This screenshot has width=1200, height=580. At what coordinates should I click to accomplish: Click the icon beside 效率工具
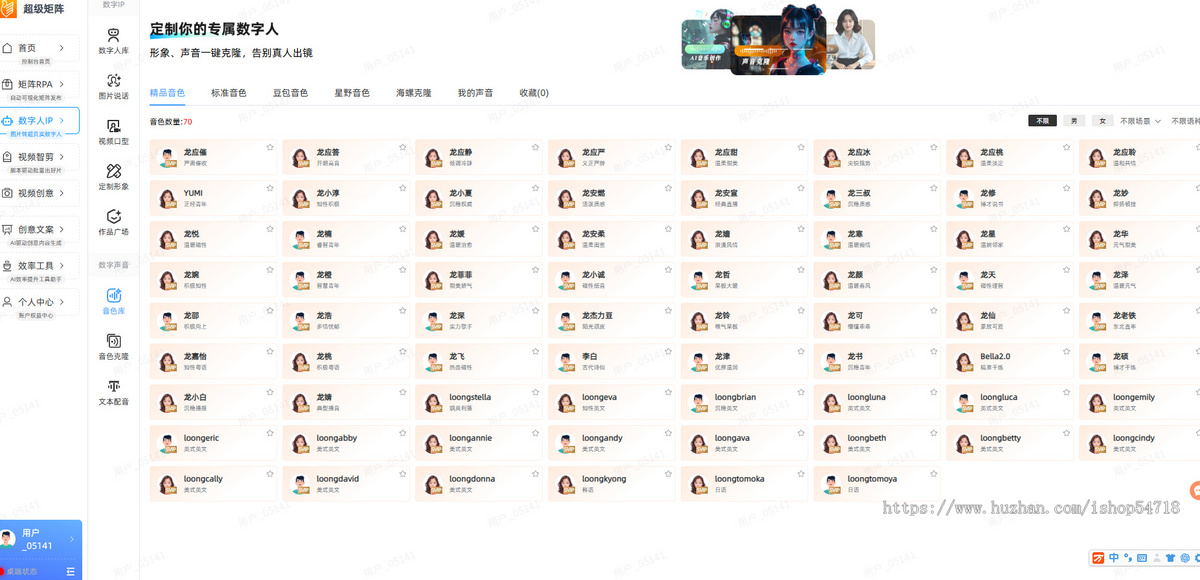pyautogui.click(x=7, y=266)
